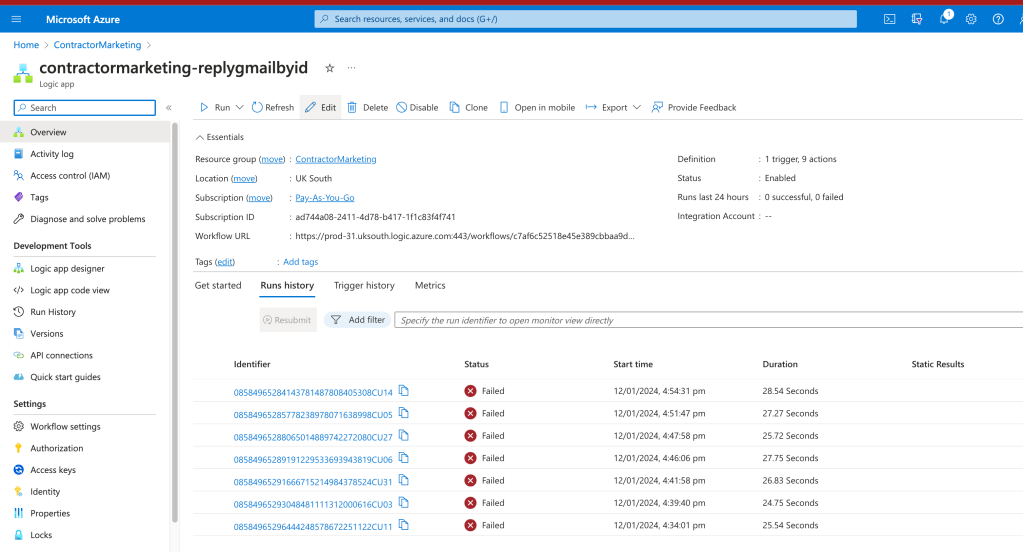The height and width of the screenshot is (552, 1023).
Task: Delete the logic app
Action: pos(367,108)
